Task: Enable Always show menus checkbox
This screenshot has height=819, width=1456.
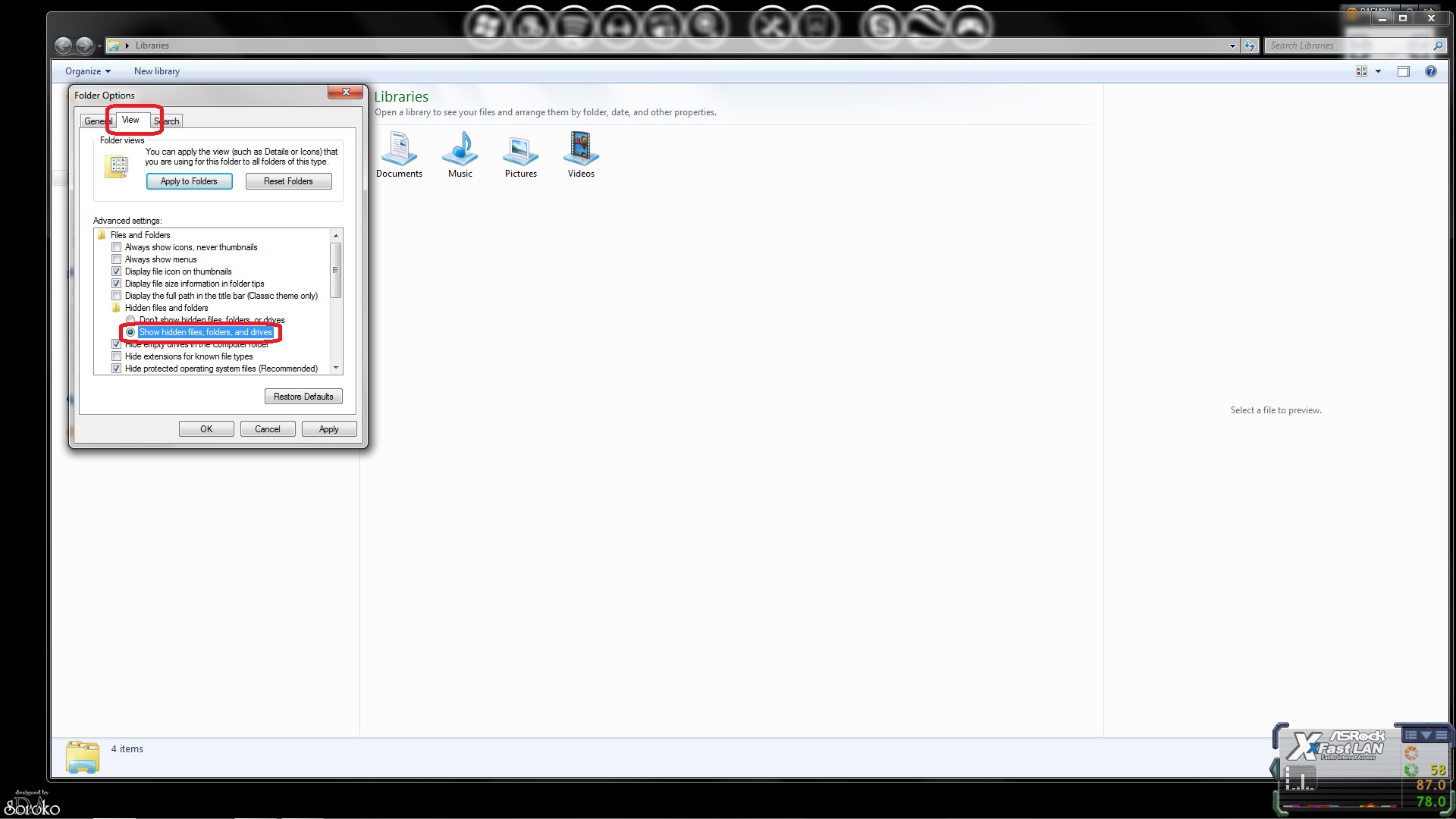Action: (117, 259)
